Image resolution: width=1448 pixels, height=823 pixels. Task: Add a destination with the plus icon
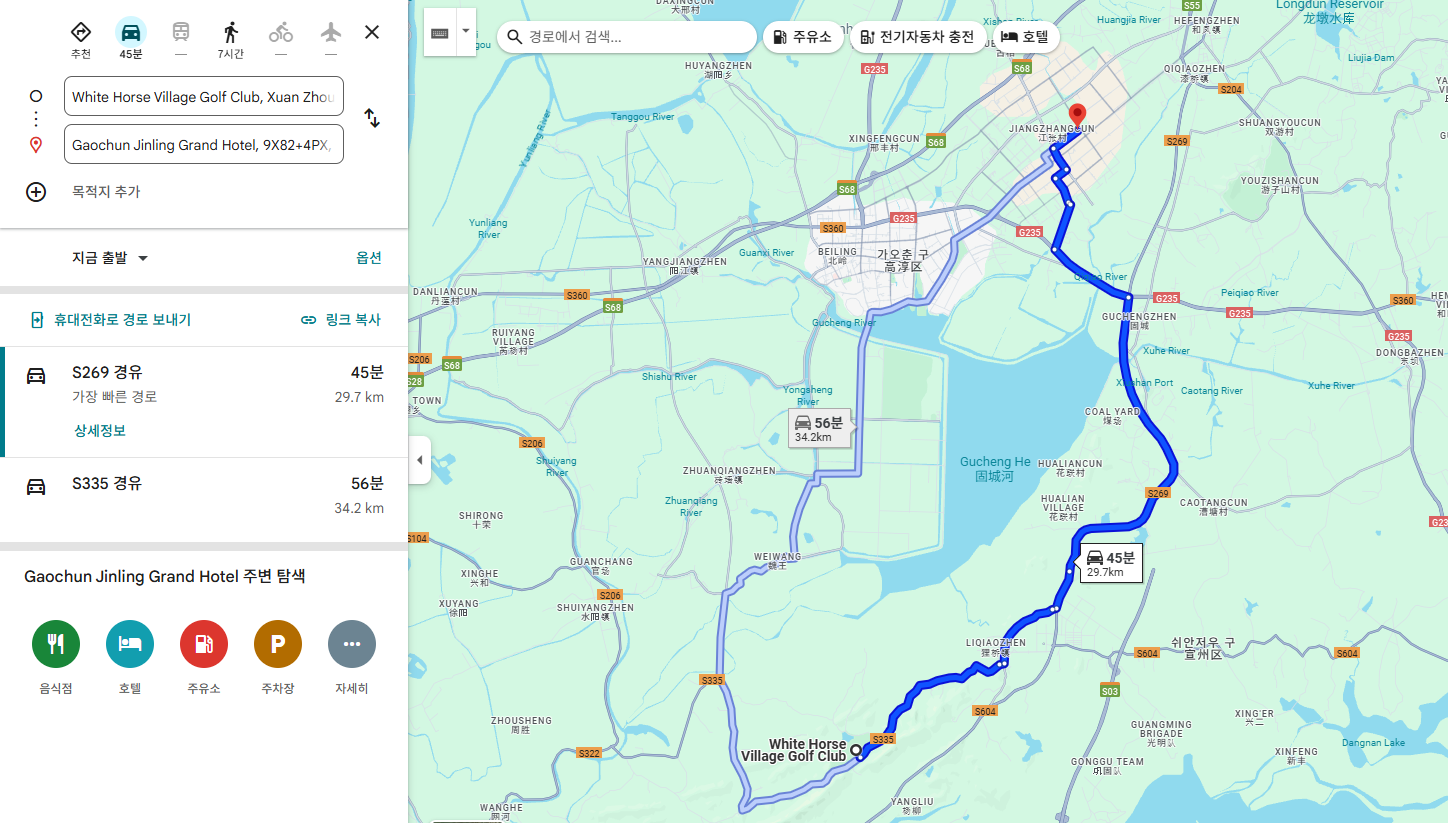(36, 192)
